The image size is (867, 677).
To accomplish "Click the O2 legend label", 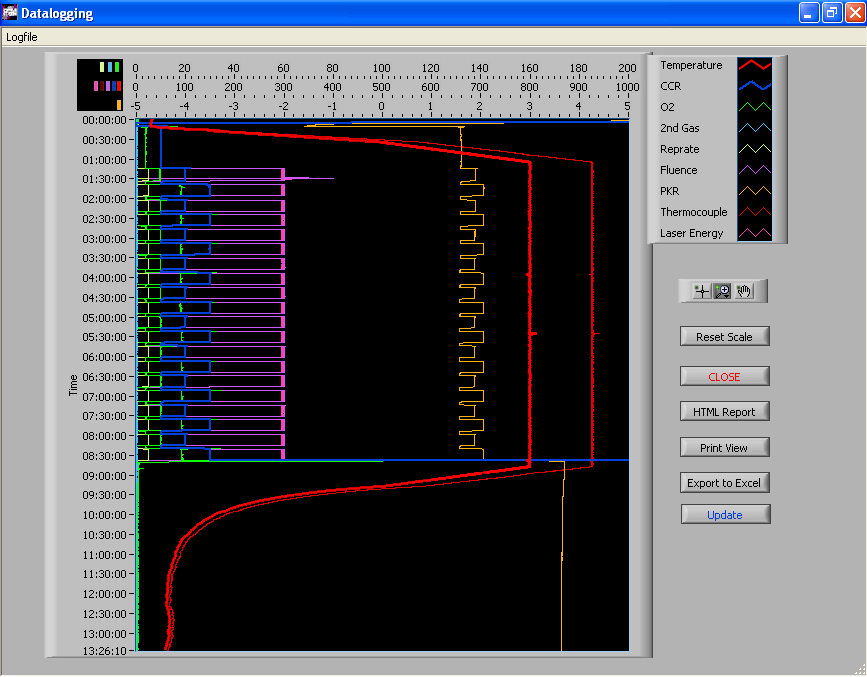I will [667, 107].
